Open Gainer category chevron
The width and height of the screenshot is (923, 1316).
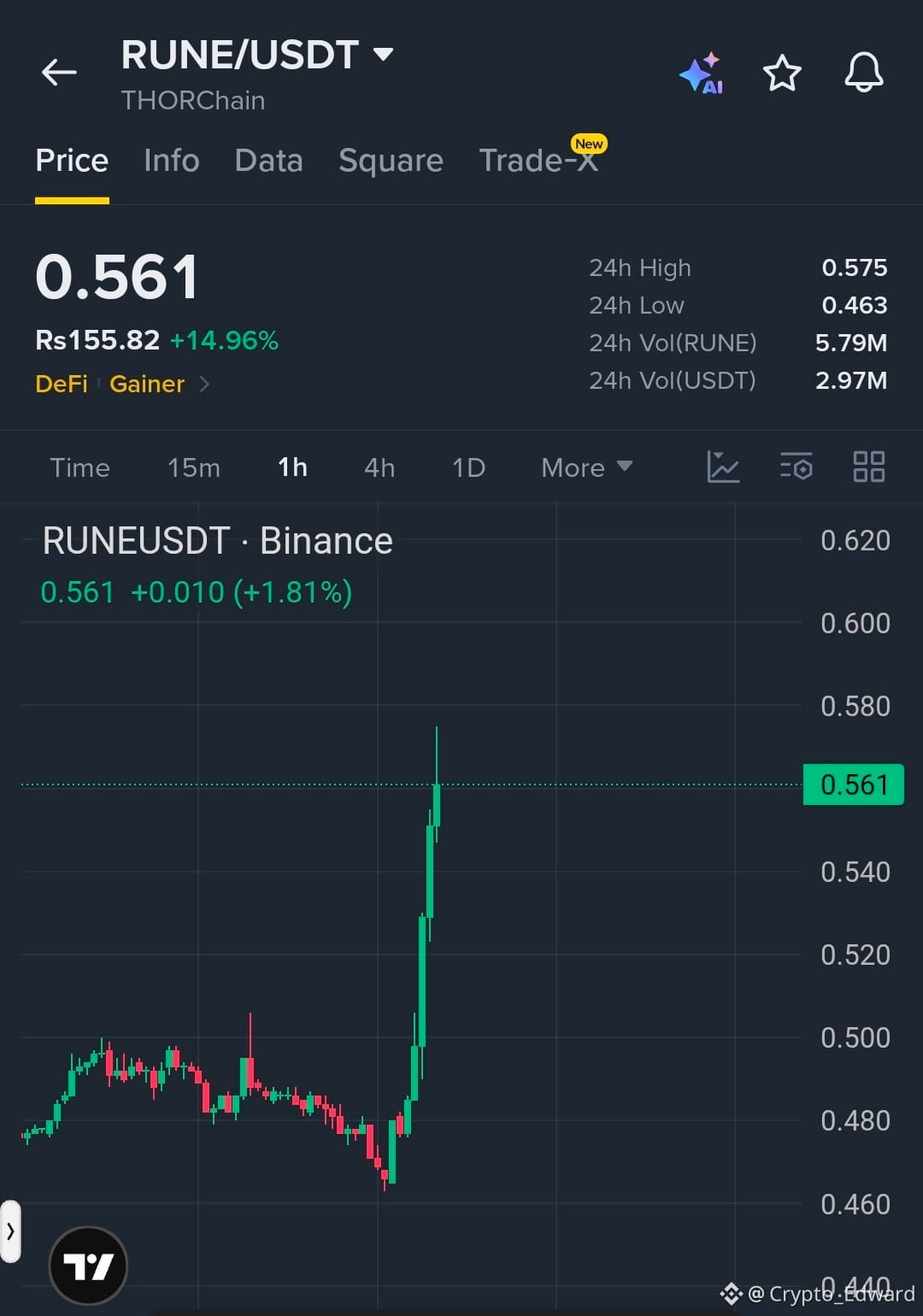(x=204, y=385)
